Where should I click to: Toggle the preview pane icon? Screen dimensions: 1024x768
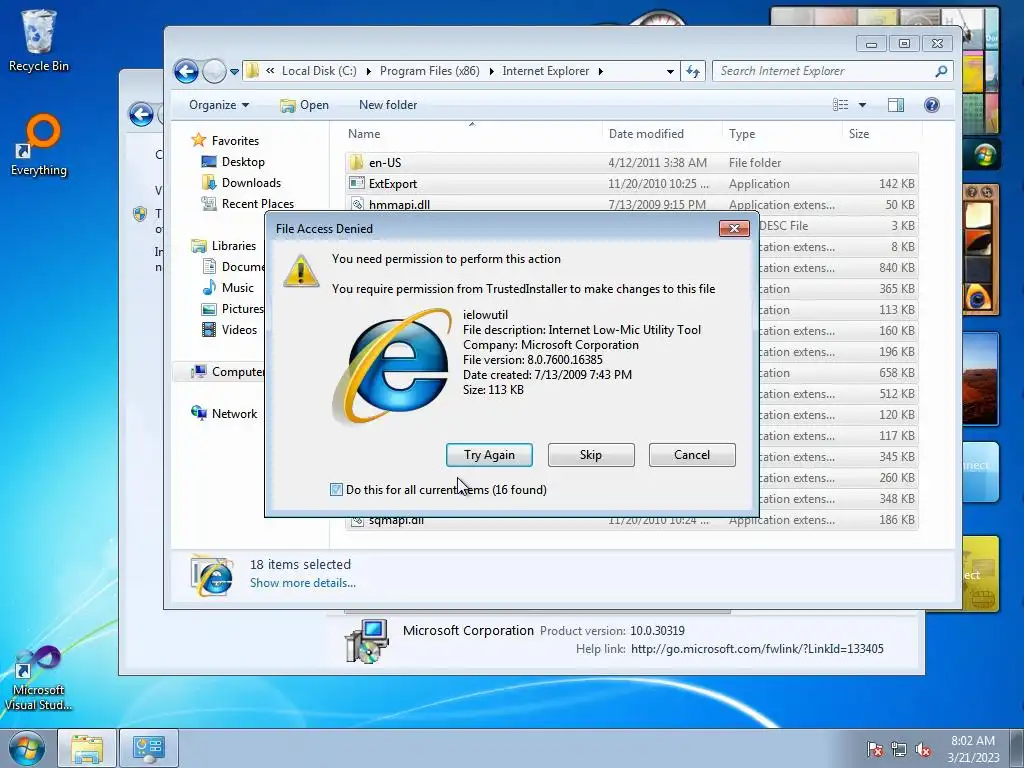tap(896, 104)
